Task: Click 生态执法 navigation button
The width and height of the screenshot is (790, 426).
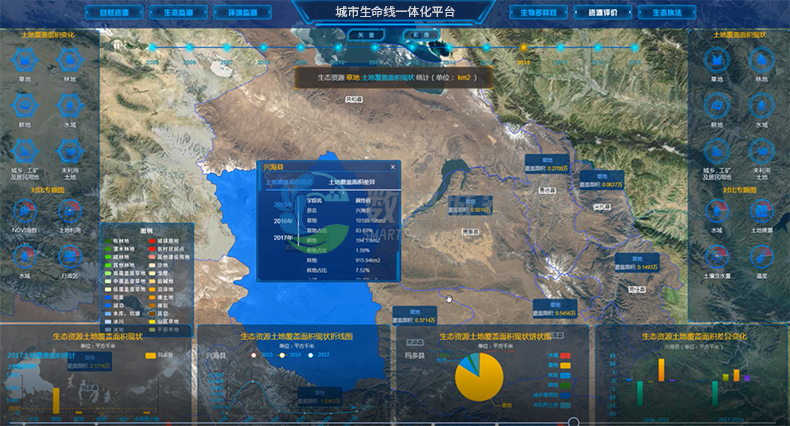Action: coord(663,12)
